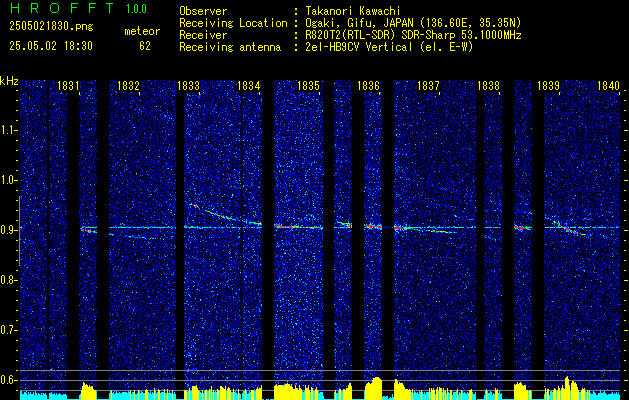
Task: Click the Receiving antenna label
Action: 230,47
